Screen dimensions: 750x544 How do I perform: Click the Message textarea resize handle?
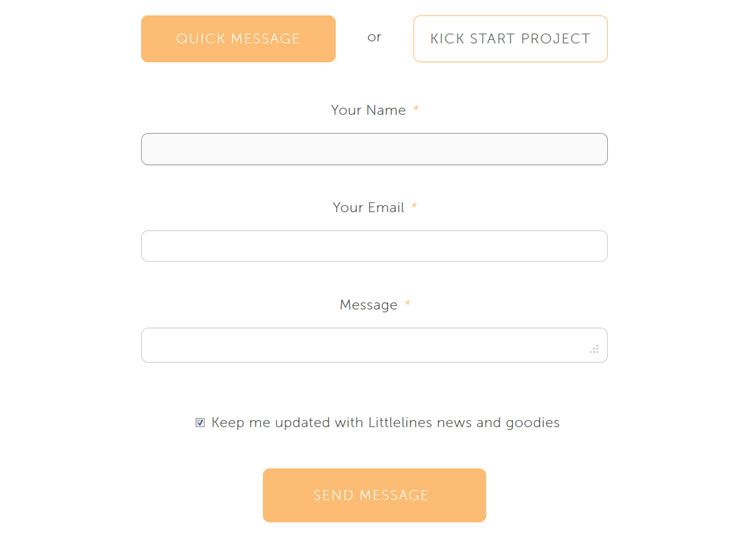click(x=595, y=349)
